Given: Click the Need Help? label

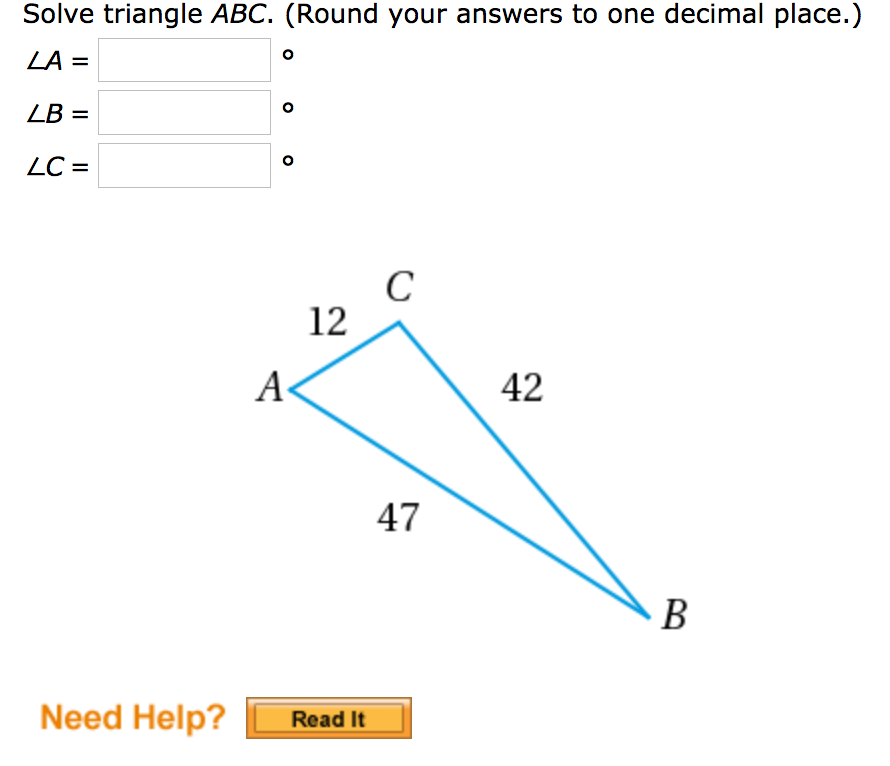Looking at the screenshot, I should (131, 717).
